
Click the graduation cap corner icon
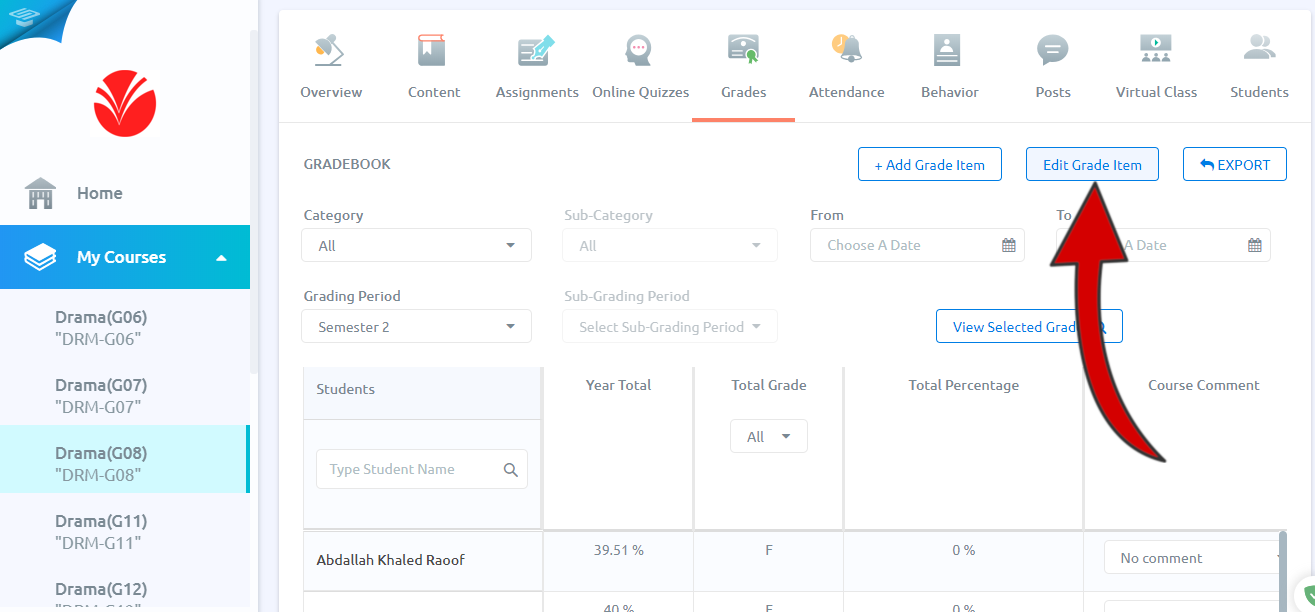(x=22, y=16)
